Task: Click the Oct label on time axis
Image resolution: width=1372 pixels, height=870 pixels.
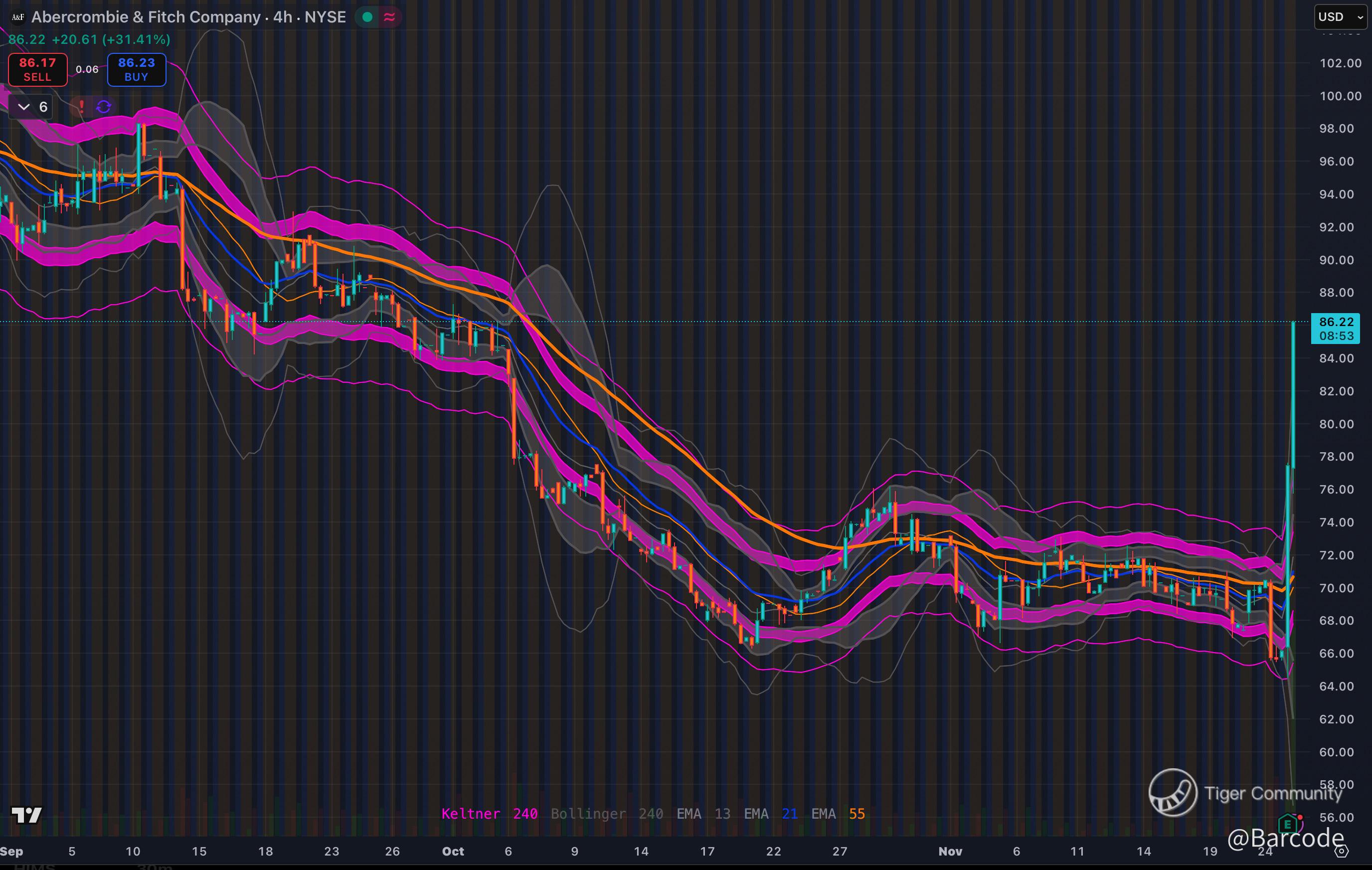Action: point(453,851)
